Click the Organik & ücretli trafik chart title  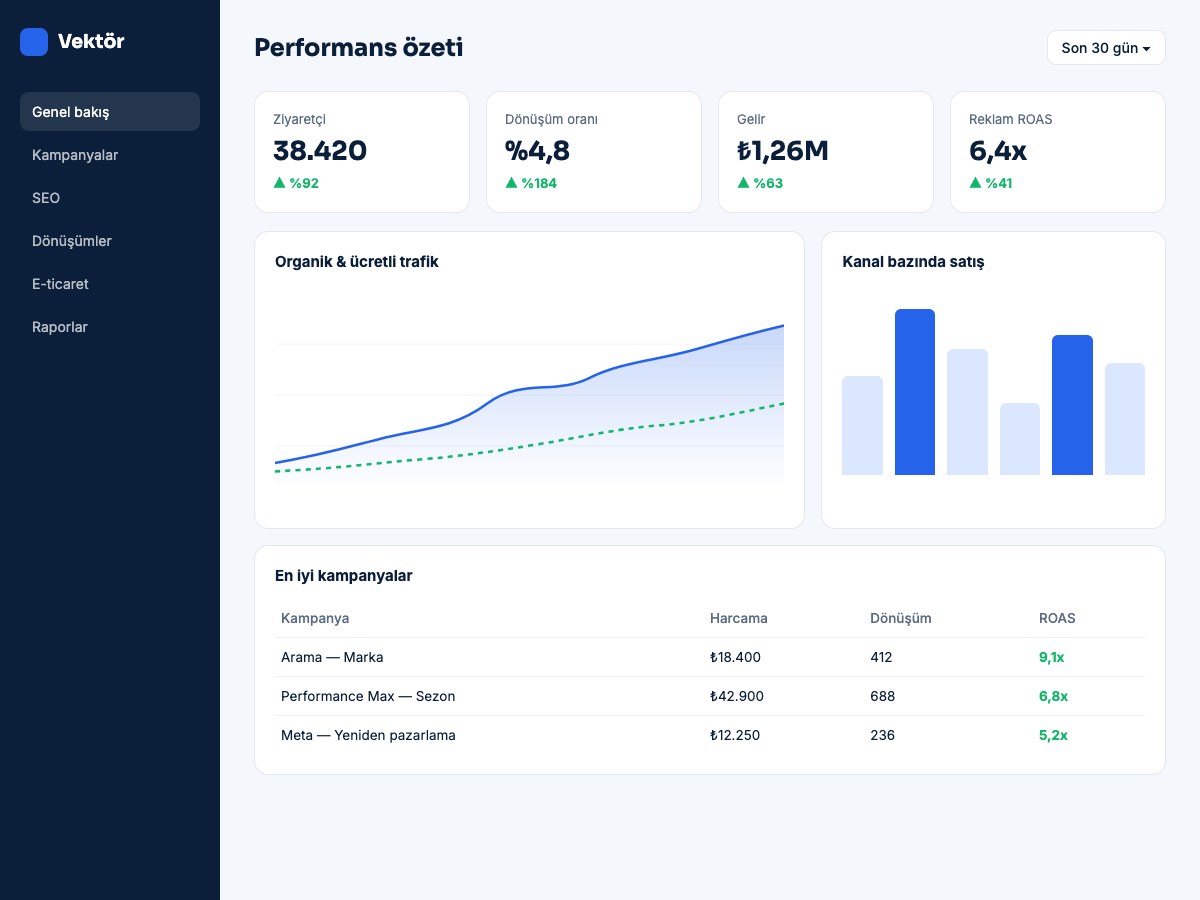click(357, 262)
